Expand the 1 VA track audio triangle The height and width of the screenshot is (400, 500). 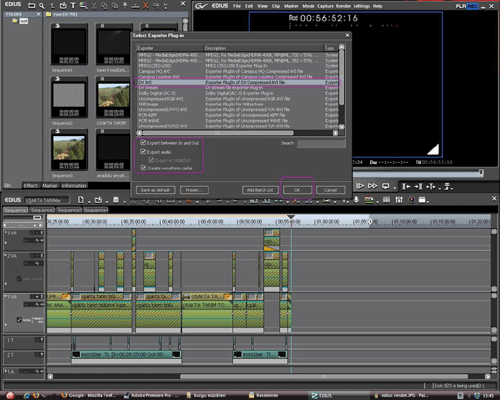tap(6, 324)
